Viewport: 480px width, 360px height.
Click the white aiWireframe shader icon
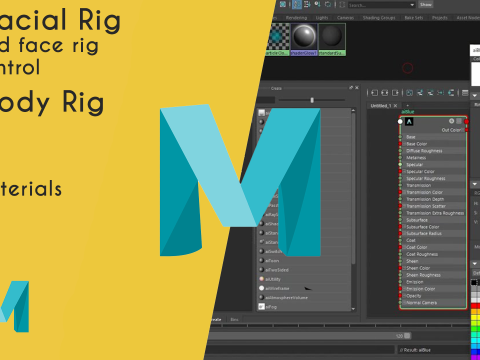point(262,288)
